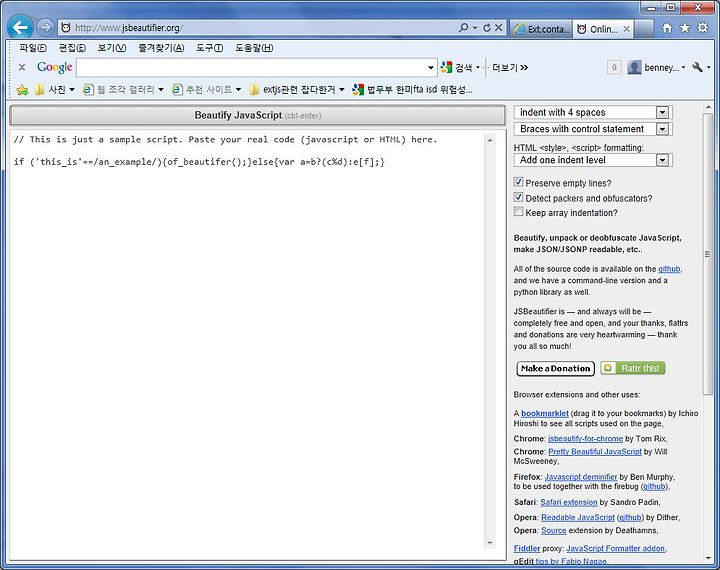Screen dimensions: 720x570
Task: Enable Keep array indentation checkbox
Action: 518,212
